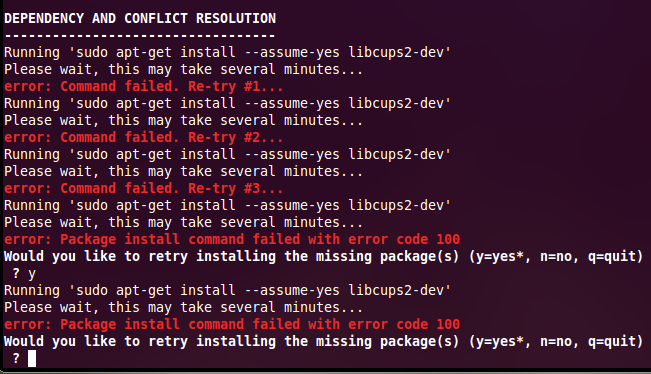Click the last 'Running sudo apt-get' line
Viewport: 651px width, 374px height.
[x=228, y=291]
